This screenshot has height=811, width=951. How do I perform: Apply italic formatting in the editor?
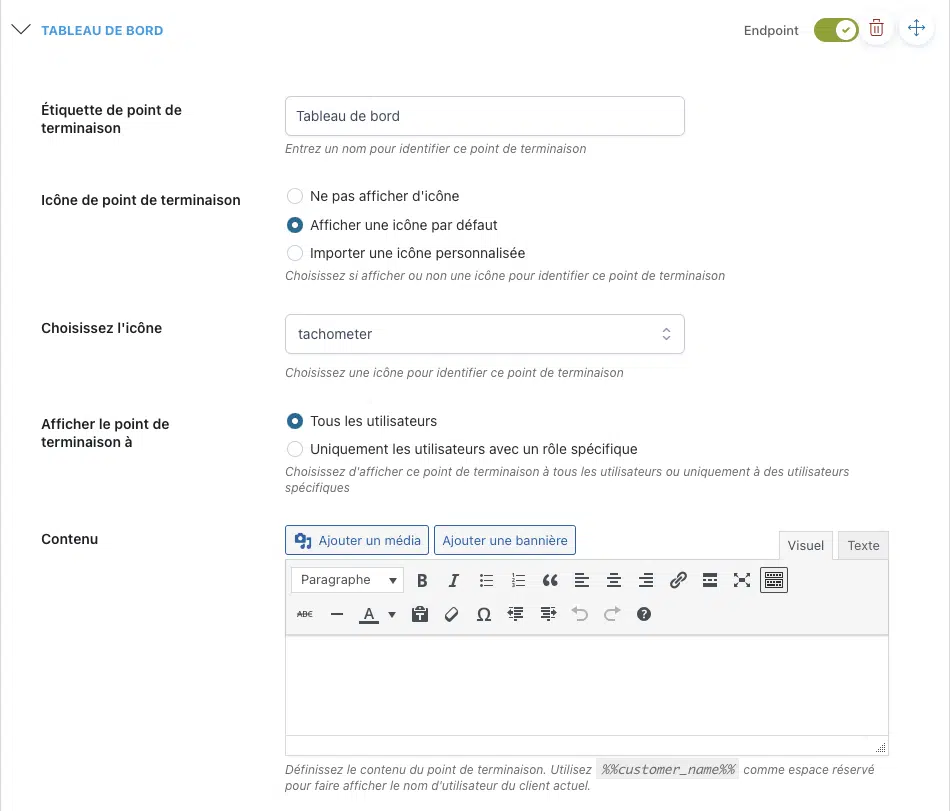(453, 580)
